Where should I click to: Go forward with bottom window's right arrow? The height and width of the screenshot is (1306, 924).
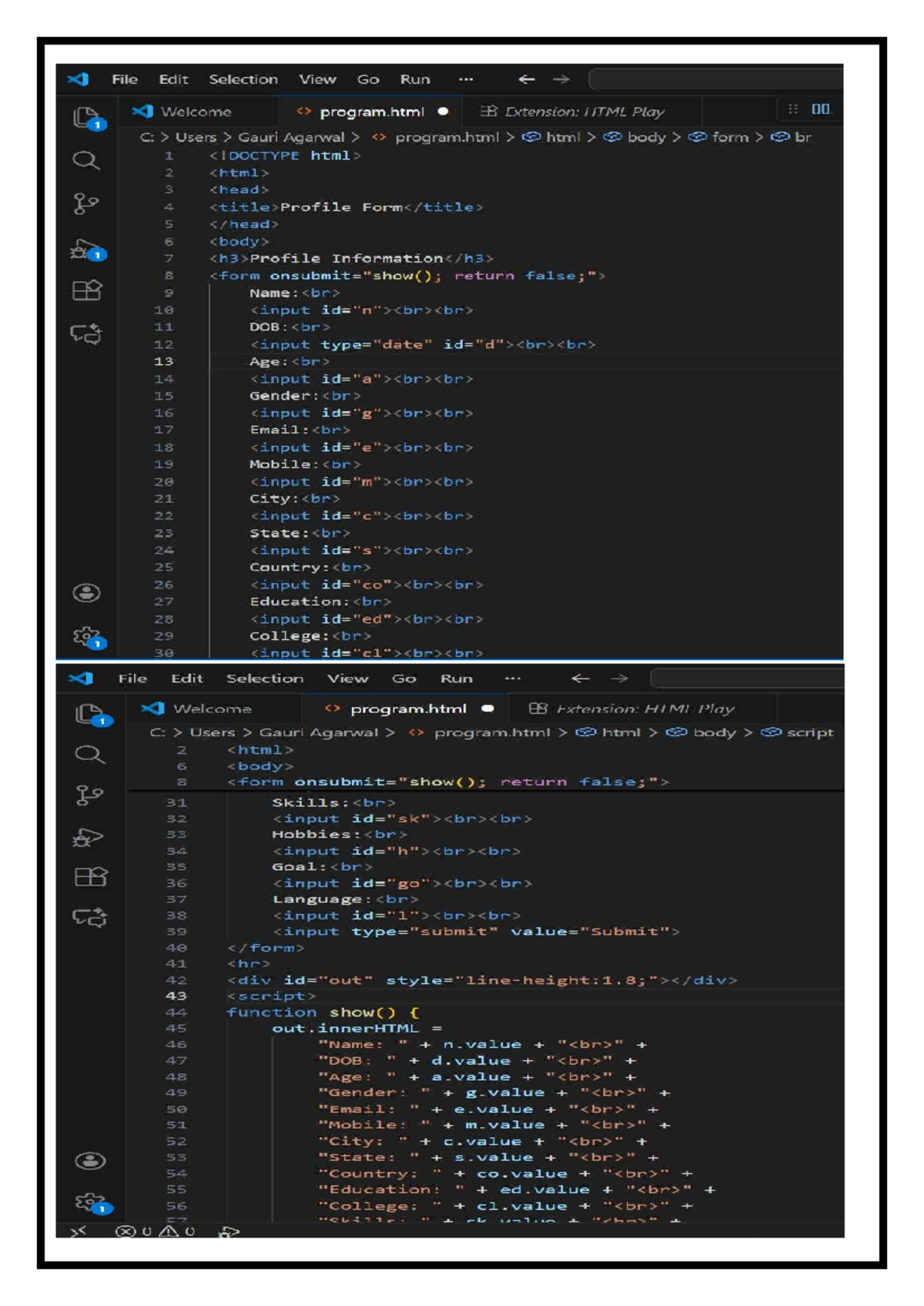619,678
